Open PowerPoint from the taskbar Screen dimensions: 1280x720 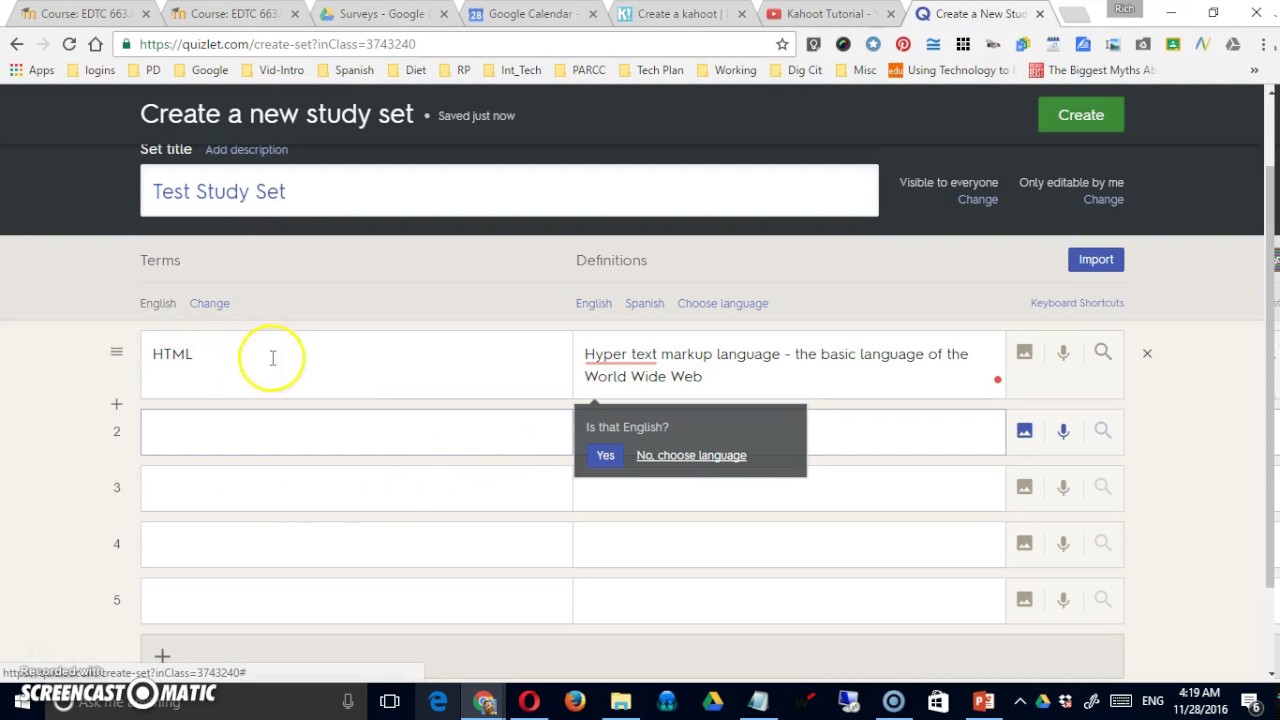point(983,701)
